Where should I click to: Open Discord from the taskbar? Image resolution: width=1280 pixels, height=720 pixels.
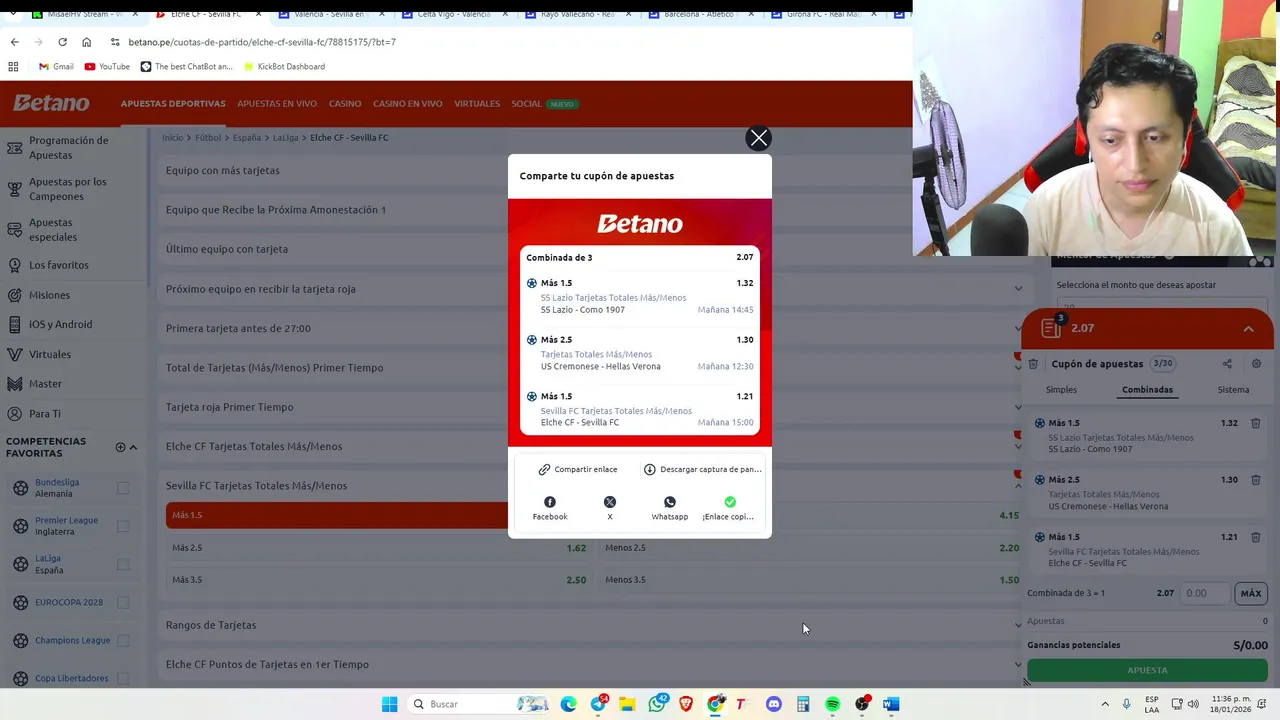[773, 704]
